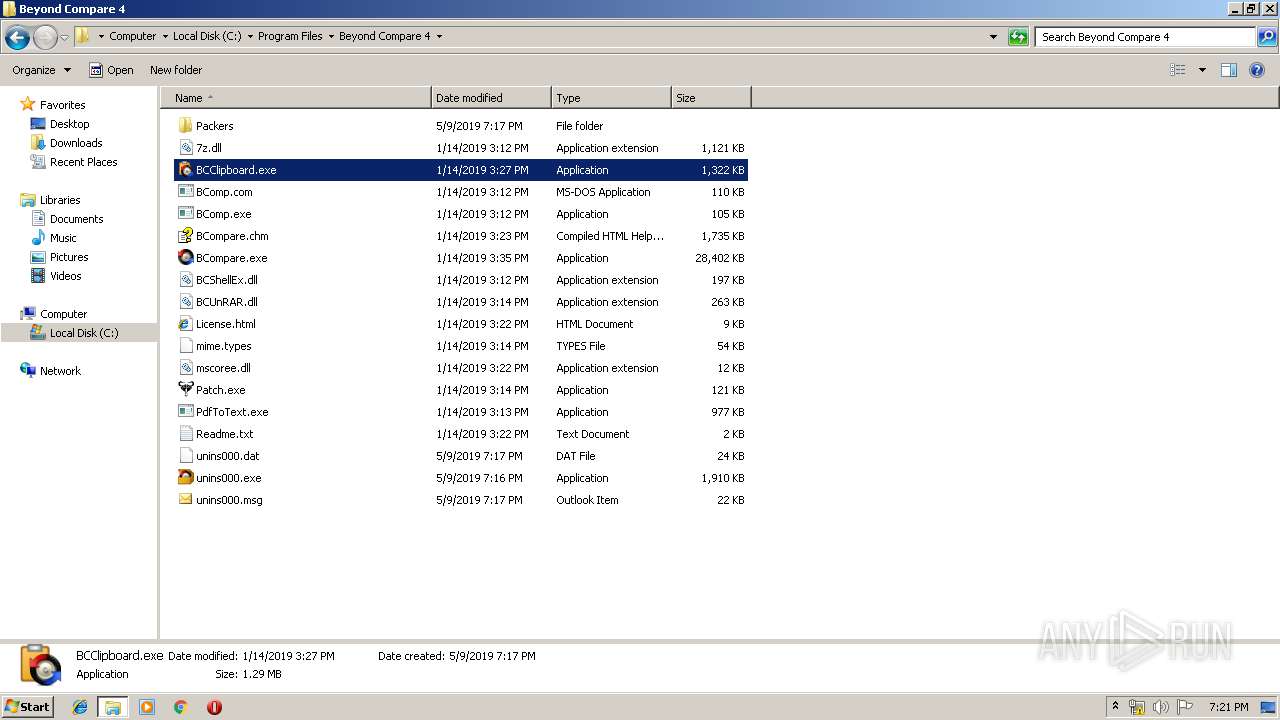Click Computer in the address breadcrumb
The width and height of the screenshot is (1280, 720).
tap(132, 36)
